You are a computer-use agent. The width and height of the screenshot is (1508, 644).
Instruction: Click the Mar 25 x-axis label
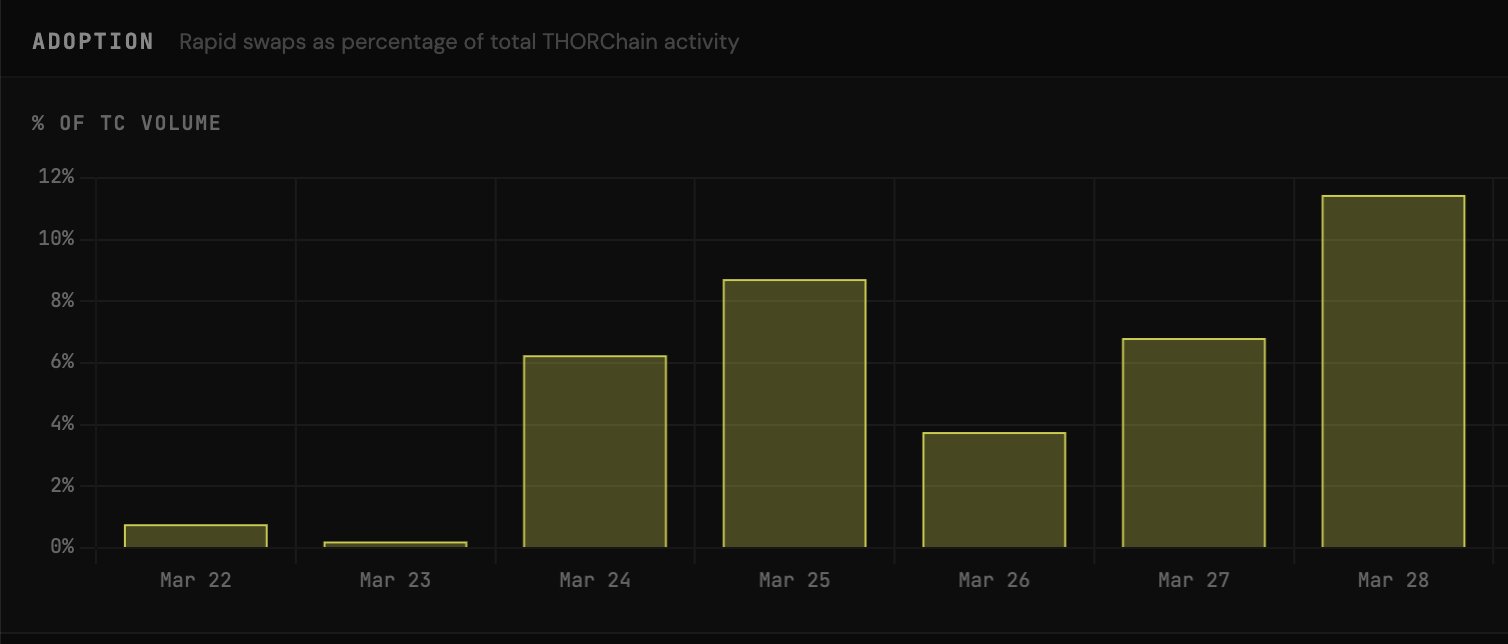(794, 580)
